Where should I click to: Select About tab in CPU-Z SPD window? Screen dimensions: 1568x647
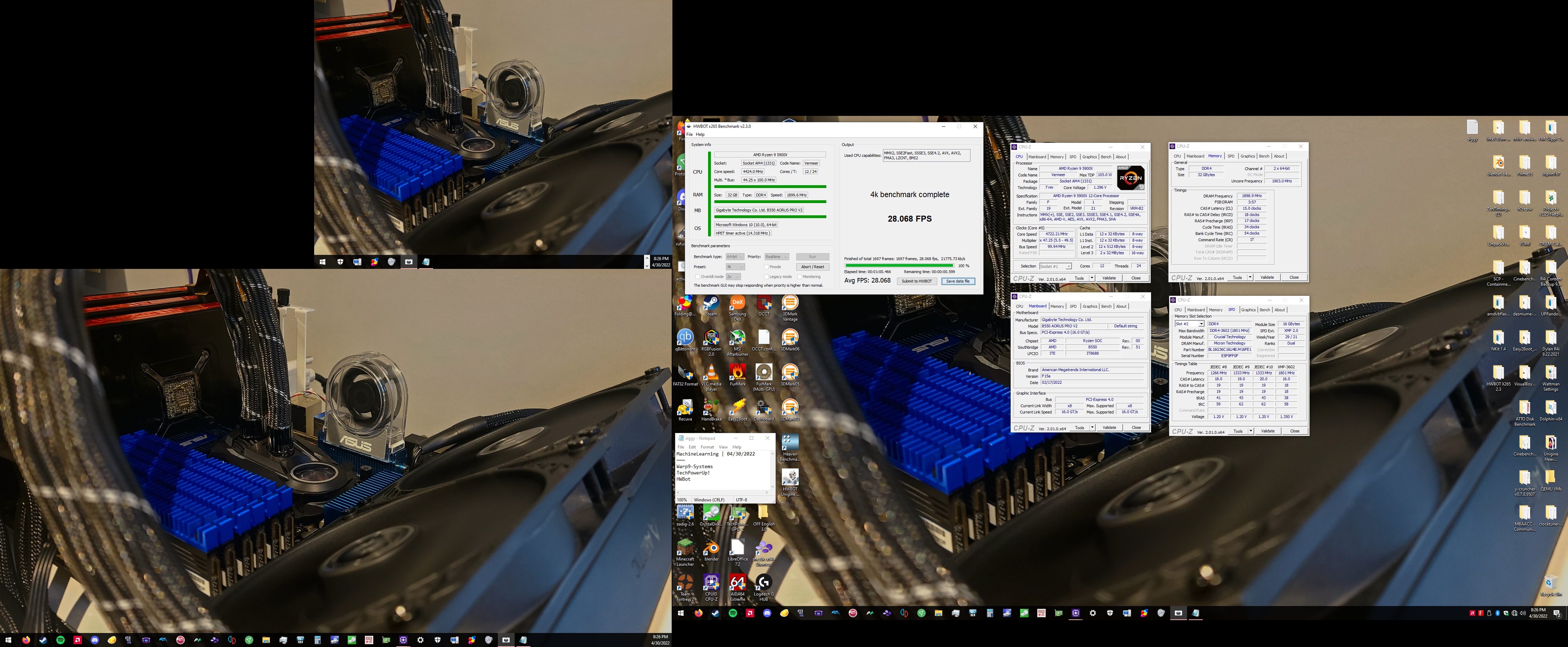1279,309
